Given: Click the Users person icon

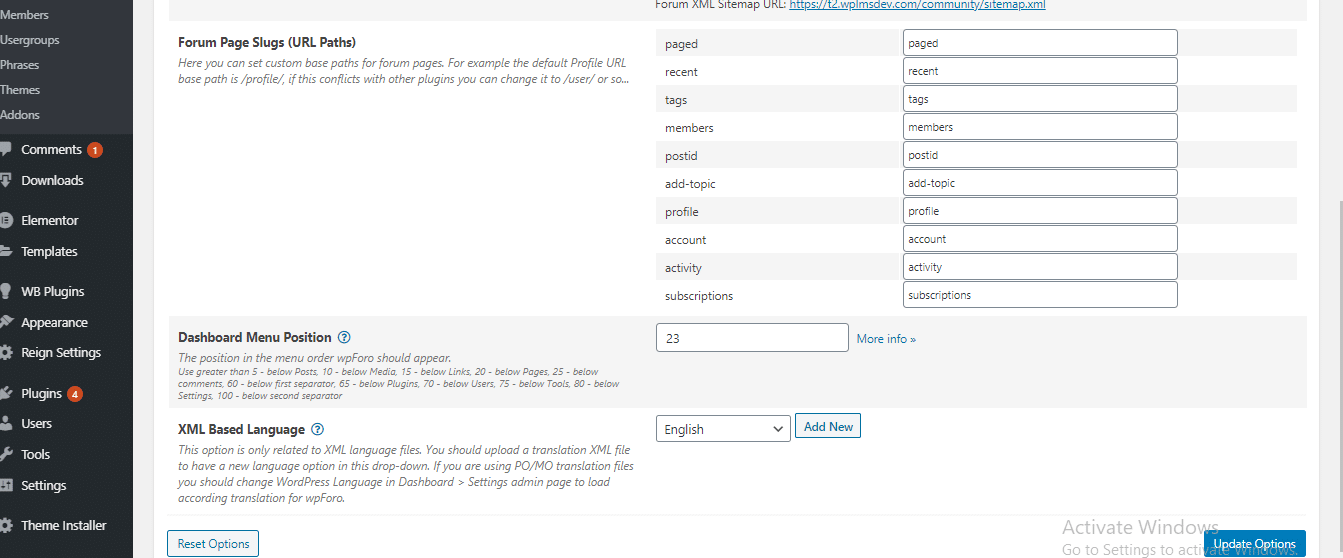Looking at the screenshot, I should click(6, 423).
